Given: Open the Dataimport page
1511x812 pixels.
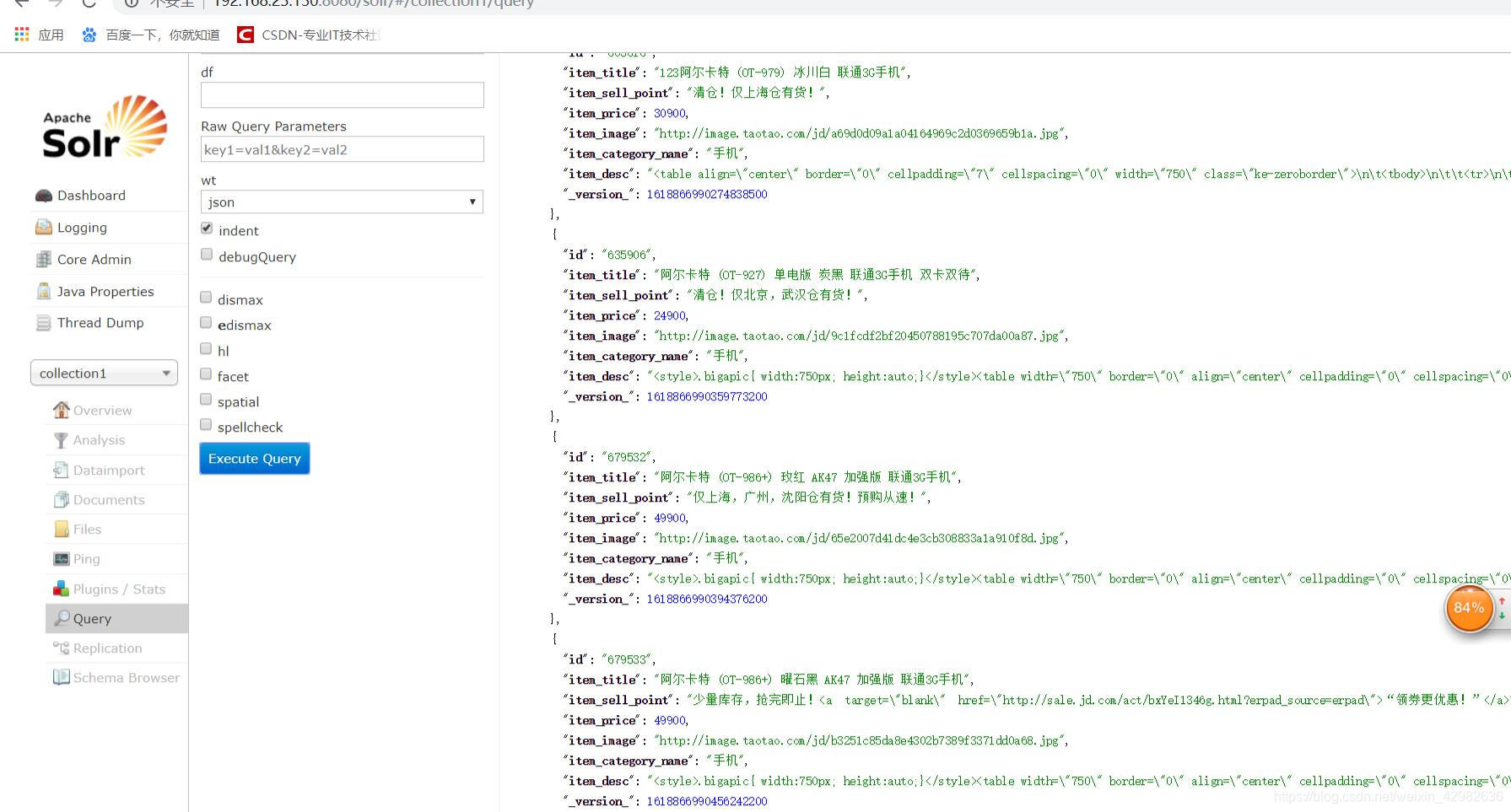Looking at the screenshot, I should (x=109, y=471).
